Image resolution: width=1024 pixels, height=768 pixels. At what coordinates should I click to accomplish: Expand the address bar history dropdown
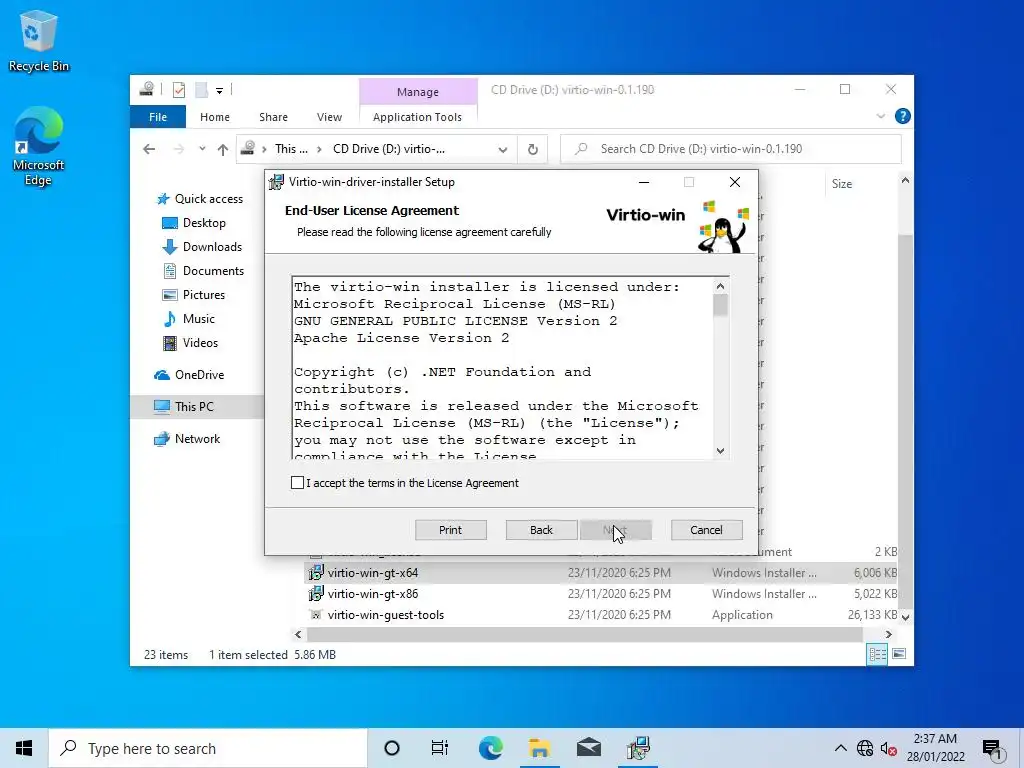coord(502,150)
